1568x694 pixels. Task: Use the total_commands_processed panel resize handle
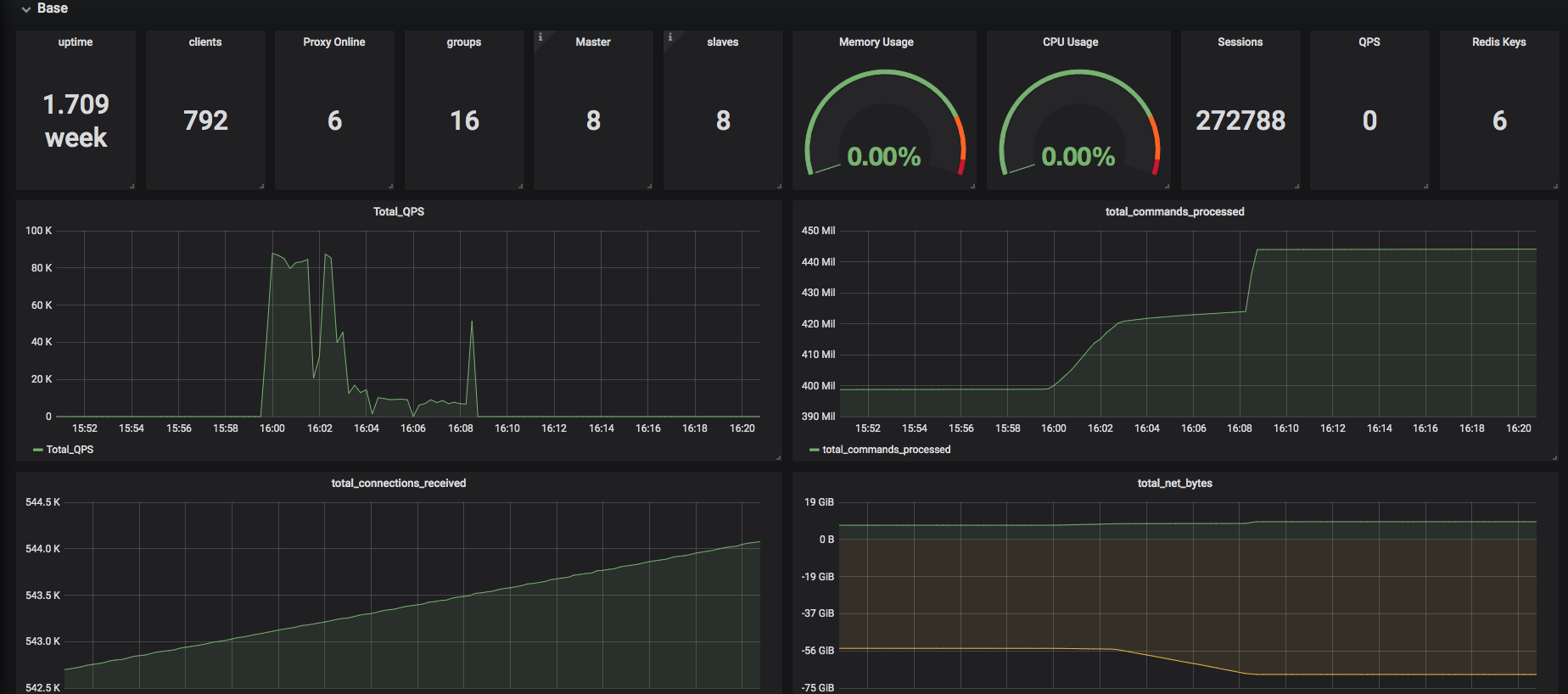click(x=1554, y=457)
